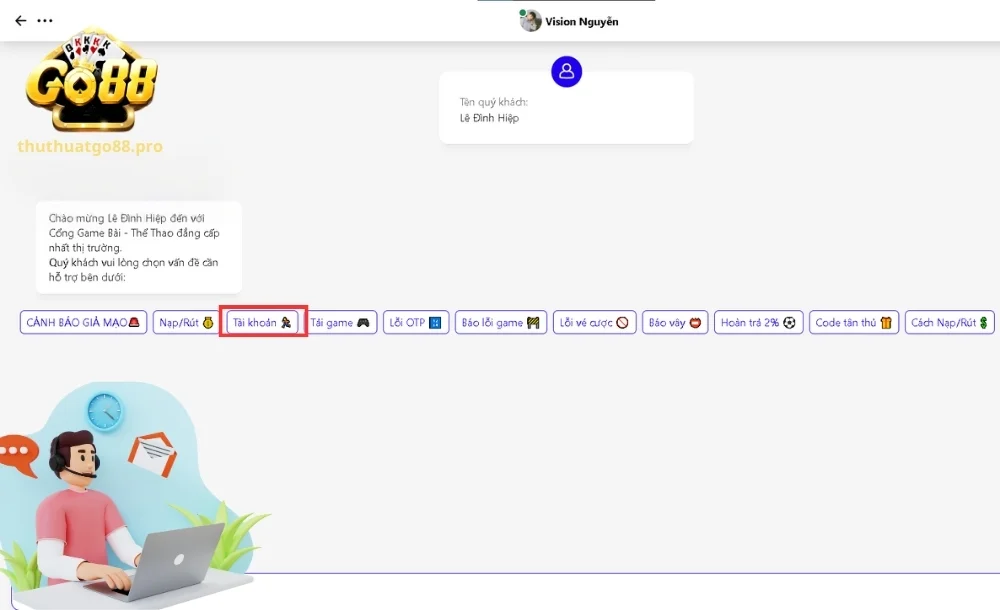This screenshot has width=1000, height=610.
Task: Click the orange chat bubble icon
Action: coord(15,452)
